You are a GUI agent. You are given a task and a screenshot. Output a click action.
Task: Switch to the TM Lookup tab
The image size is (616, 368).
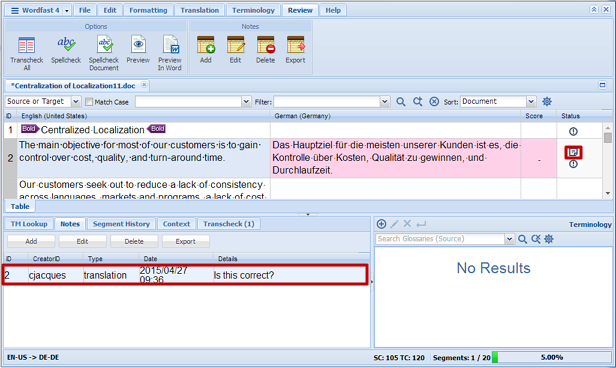coord(29,224)
